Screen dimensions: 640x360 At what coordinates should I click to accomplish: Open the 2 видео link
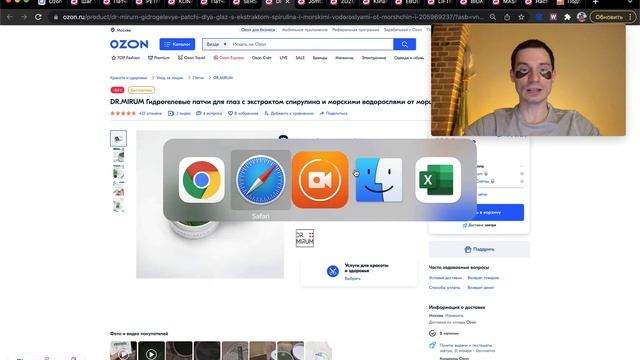coord(179,113)
